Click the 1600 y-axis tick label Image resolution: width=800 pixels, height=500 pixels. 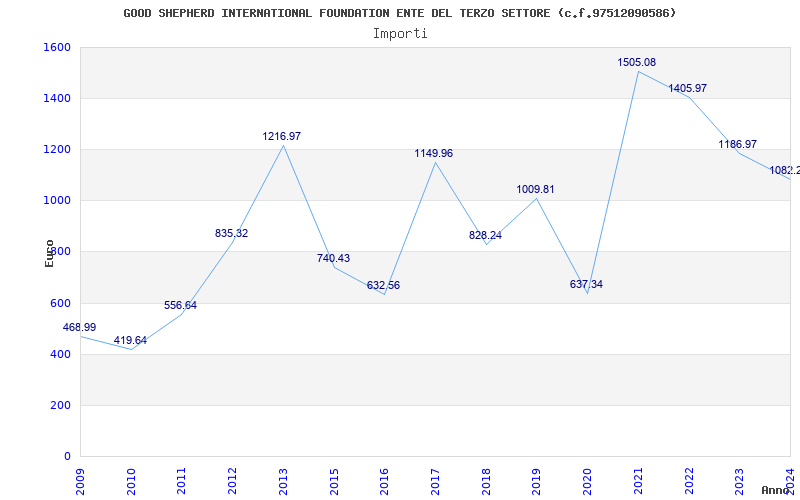tap(58, 47)
